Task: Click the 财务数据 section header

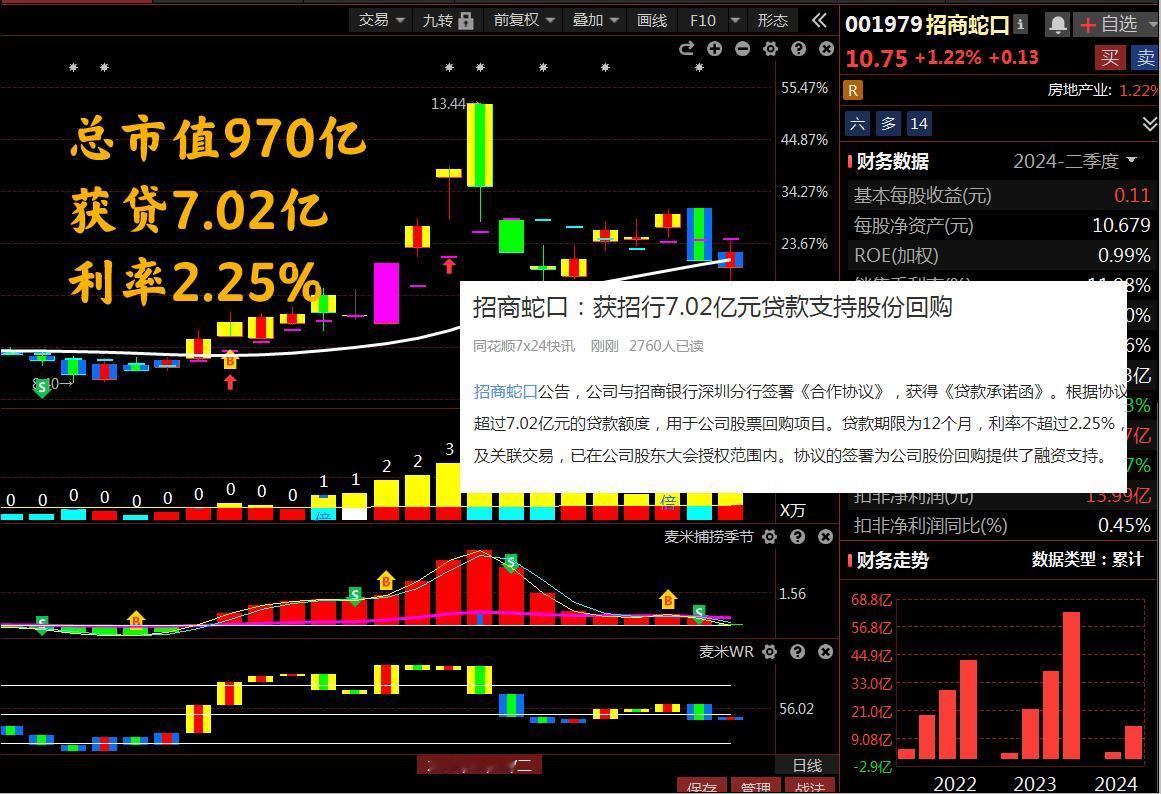Action: 892,161
